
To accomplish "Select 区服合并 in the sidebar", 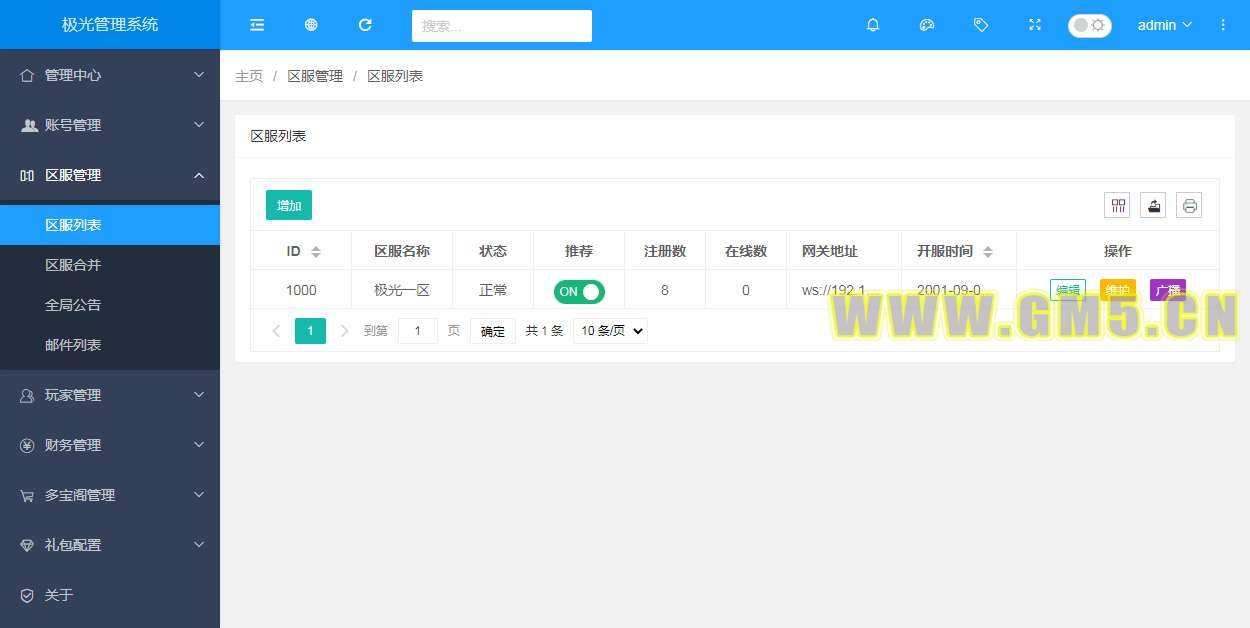I will (x=73, y=265).
